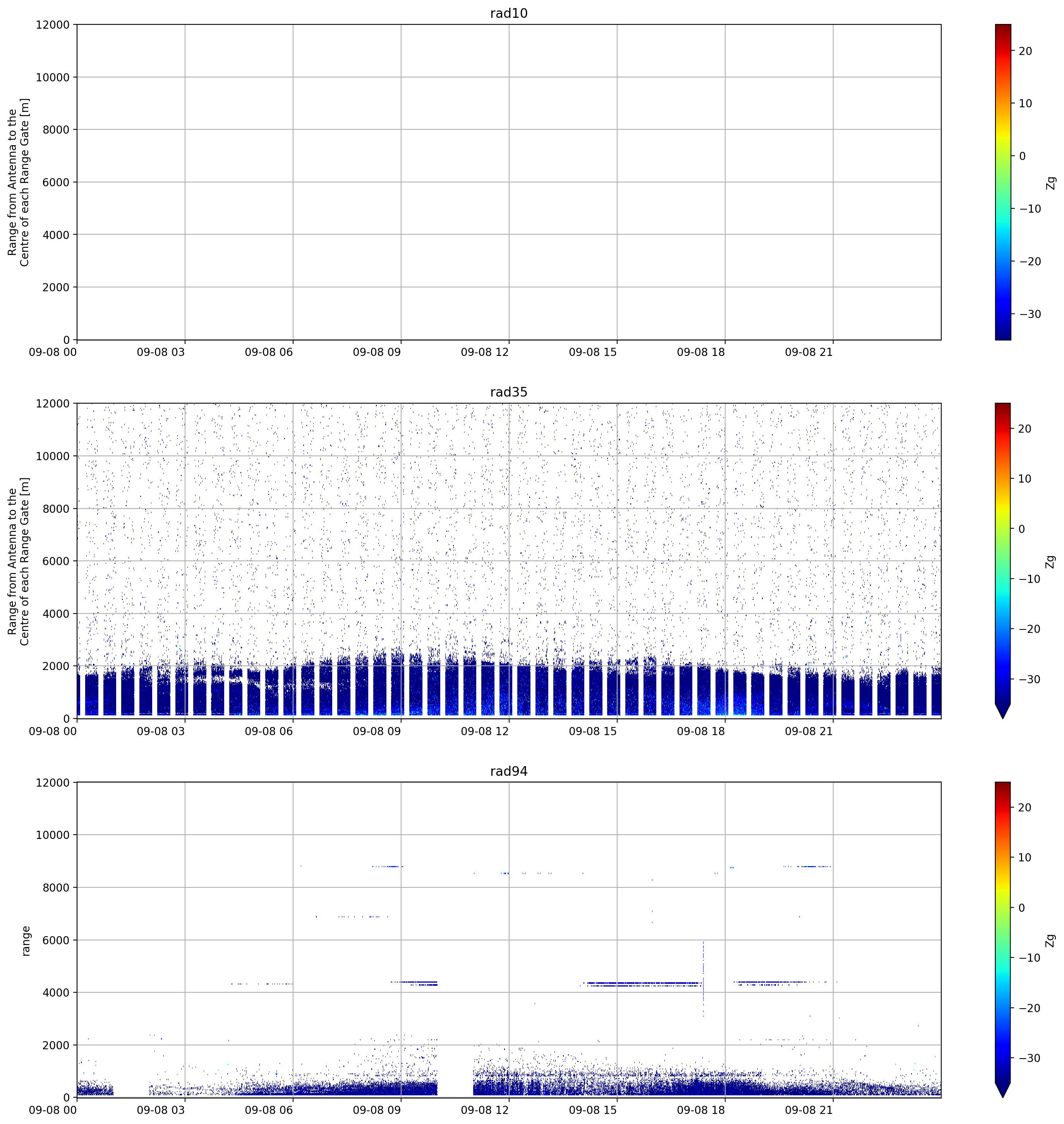This screenshot has height=1124, width=1064.
Task: Click the rad10 y-axis range label
Action: coord(18,182)
